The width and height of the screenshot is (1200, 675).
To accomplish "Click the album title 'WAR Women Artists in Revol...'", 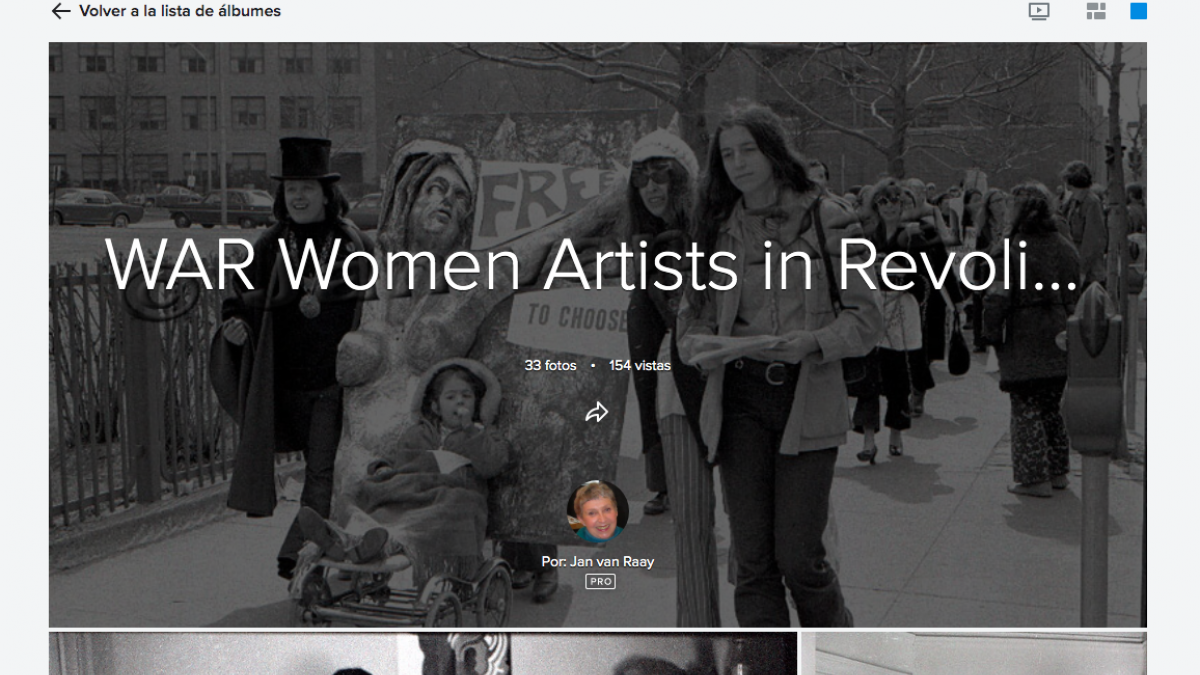I will pos(592,265).
